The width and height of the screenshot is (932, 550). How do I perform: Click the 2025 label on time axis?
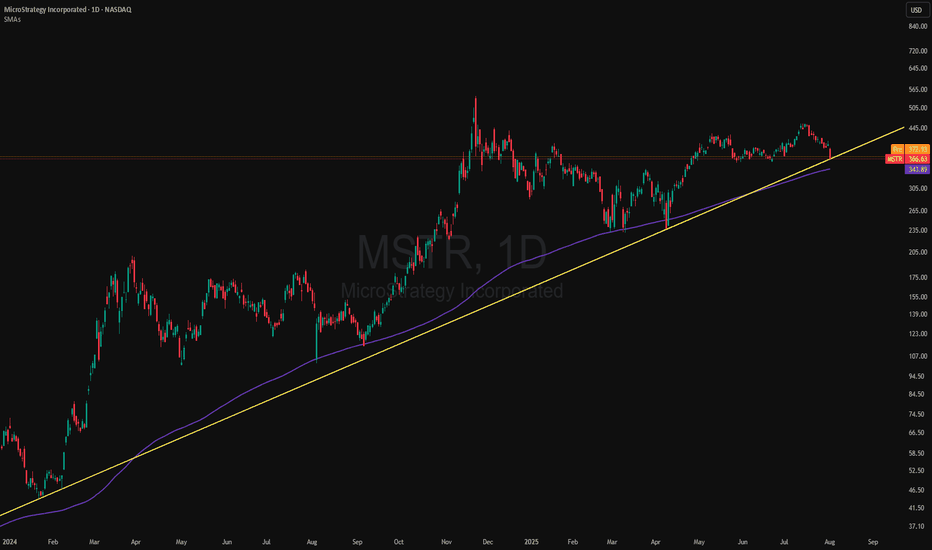pyautogui.click(x=531, y=542)
